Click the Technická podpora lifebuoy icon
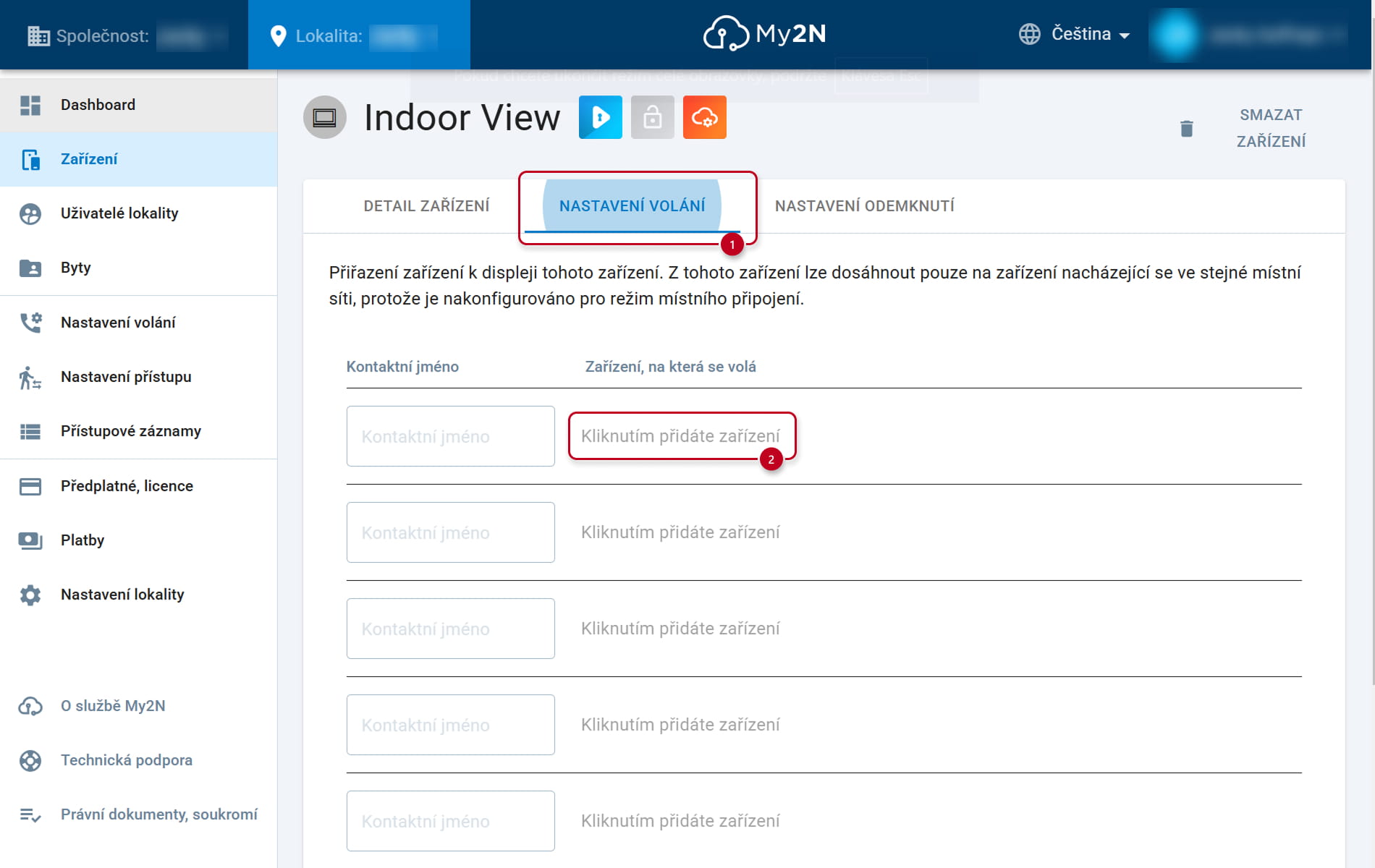Screen dimensions: 1375x868 30,760
